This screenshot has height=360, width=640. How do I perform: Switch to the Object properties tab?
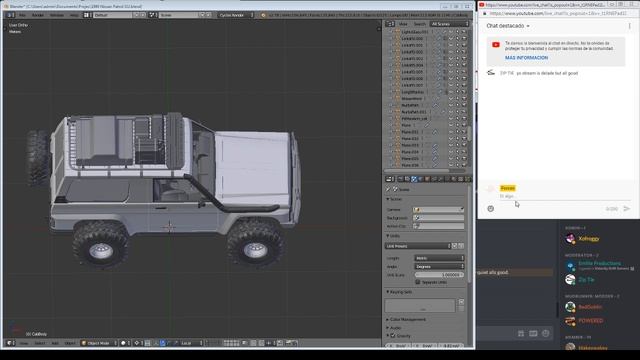[x=427, y=179]
